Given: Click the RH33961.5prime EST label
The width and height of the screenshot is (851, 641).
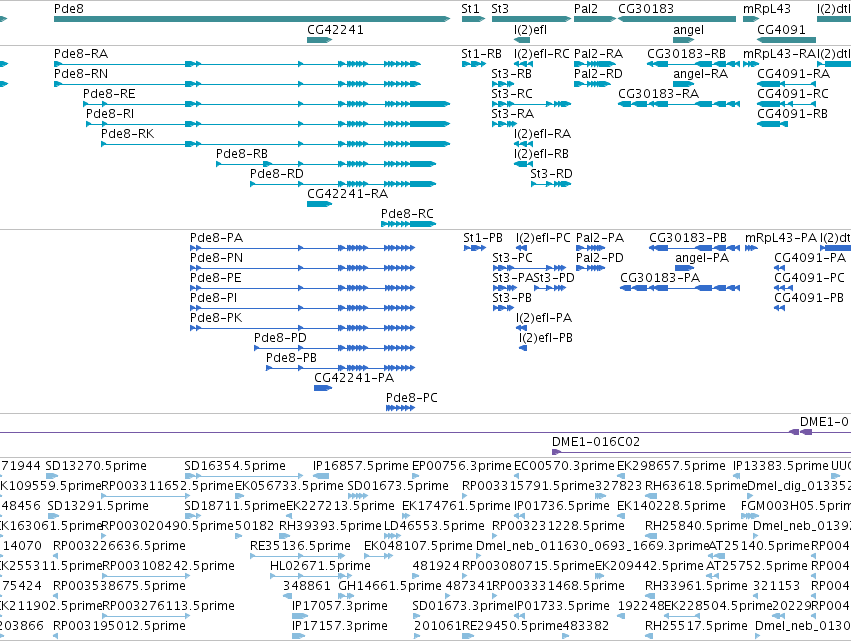Looking at the screenshot, I should coord(696,586).
